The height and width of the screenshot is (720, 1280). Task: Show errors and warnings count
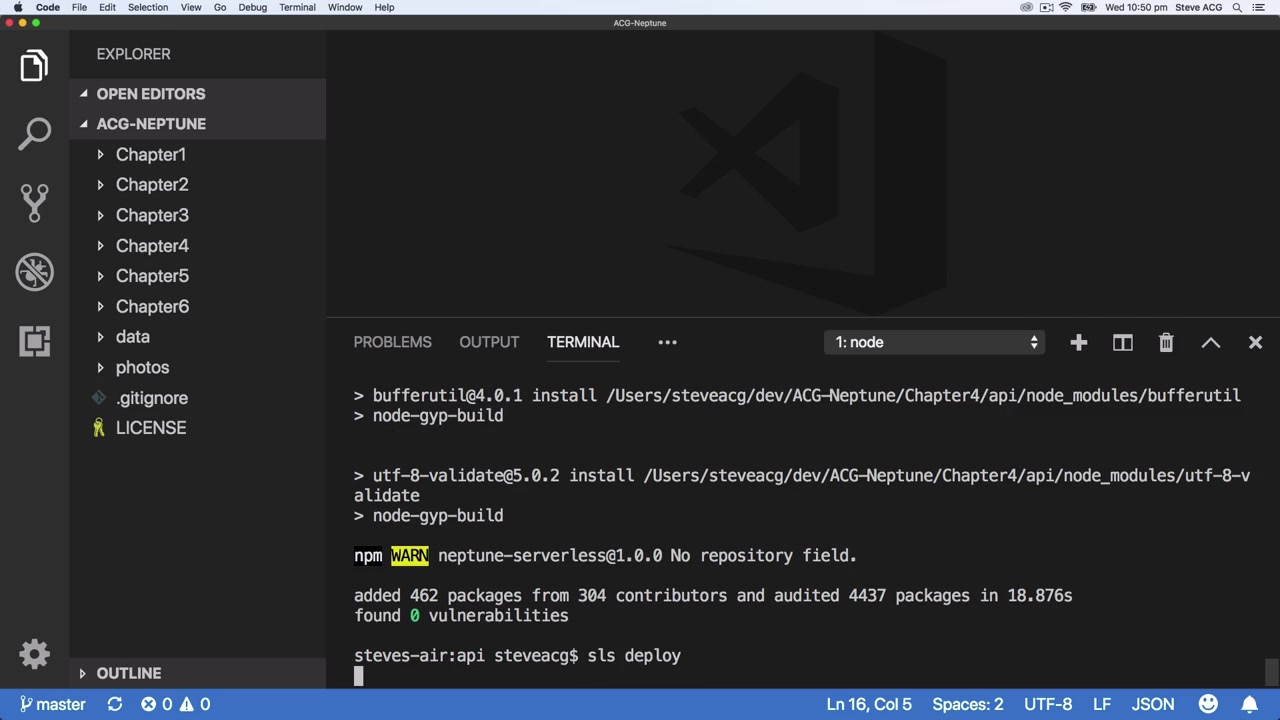point(175,704)
